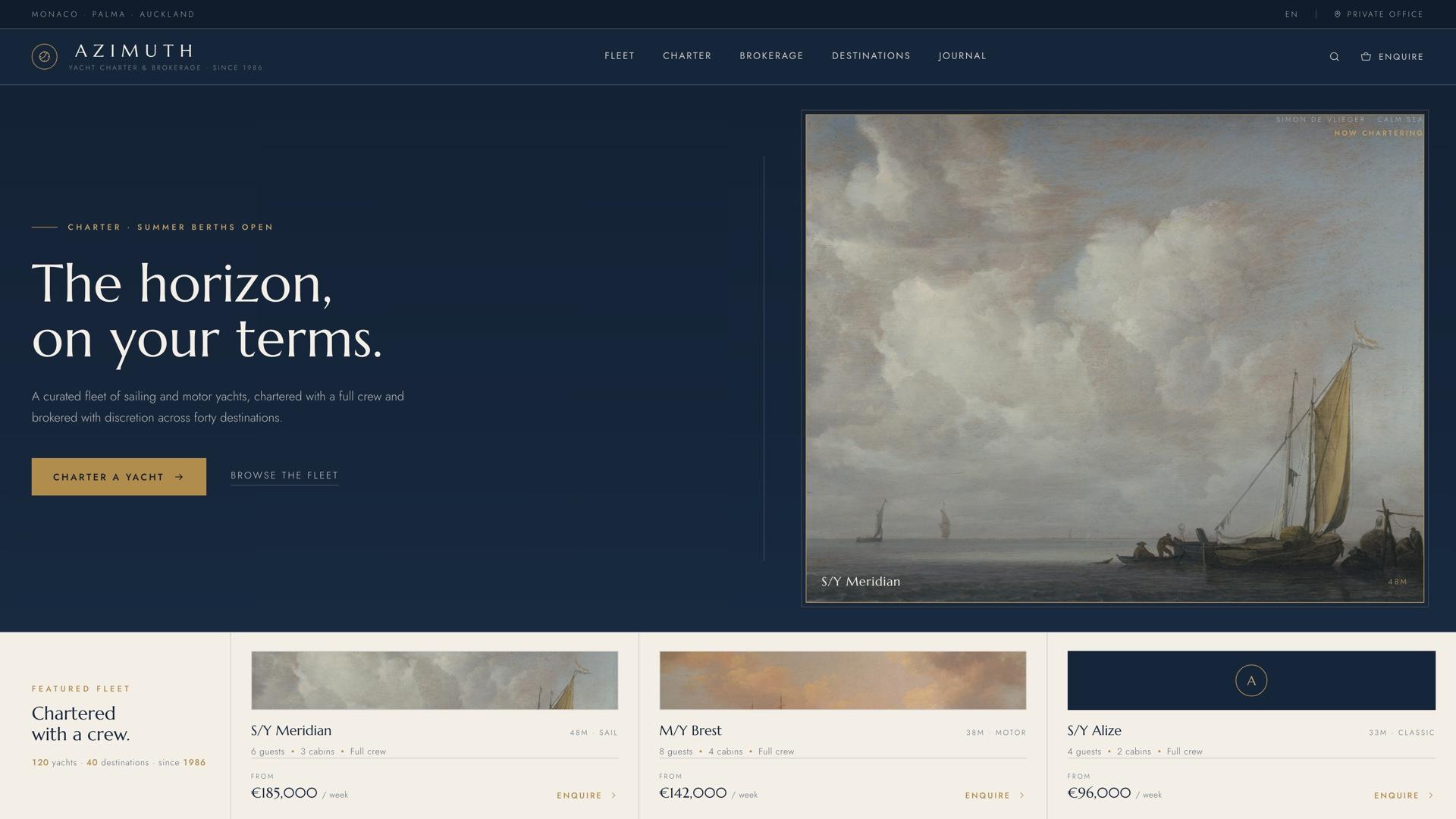Viewport: 1456px width, 819px height.
Task: Click the "The horizon, on your terms." headline
Action: [207, 311]
